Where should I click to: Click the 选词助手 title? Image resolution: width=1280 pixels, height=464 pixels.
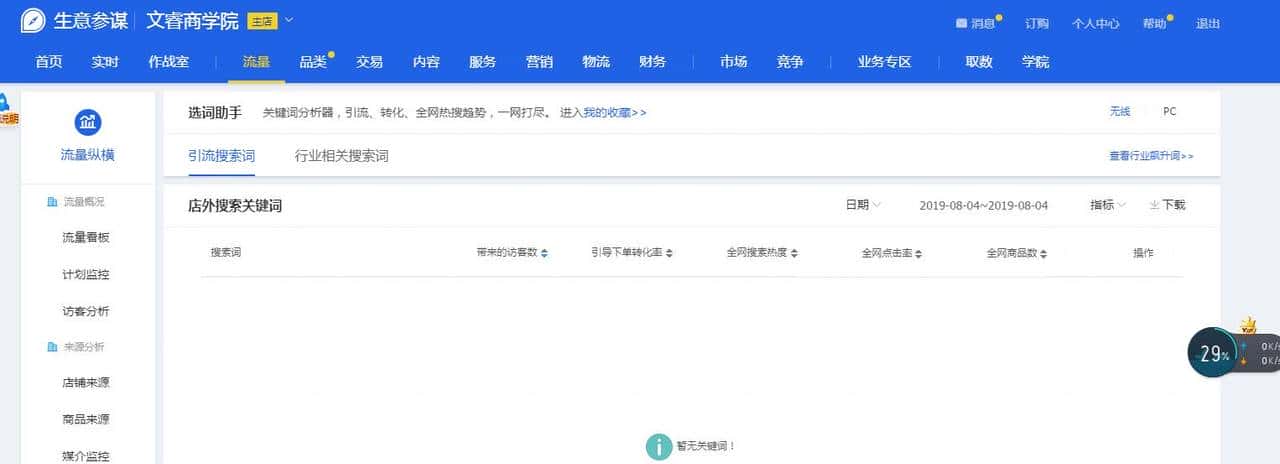tap(215, 112)
